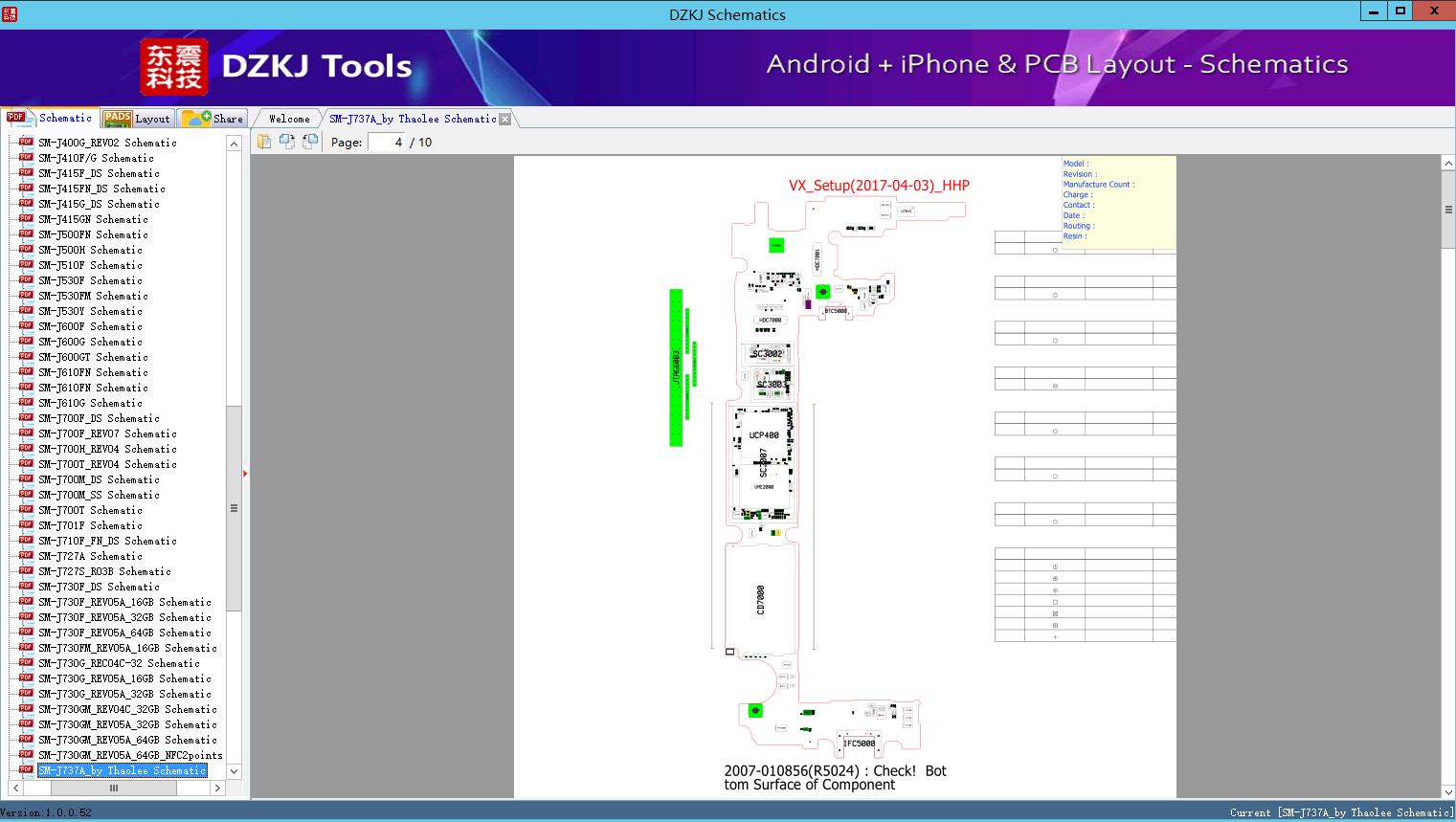Click the PDF icon beside SM-J415G_DS Schematic
Screen dimensions: 1456x822
[26, 203]
